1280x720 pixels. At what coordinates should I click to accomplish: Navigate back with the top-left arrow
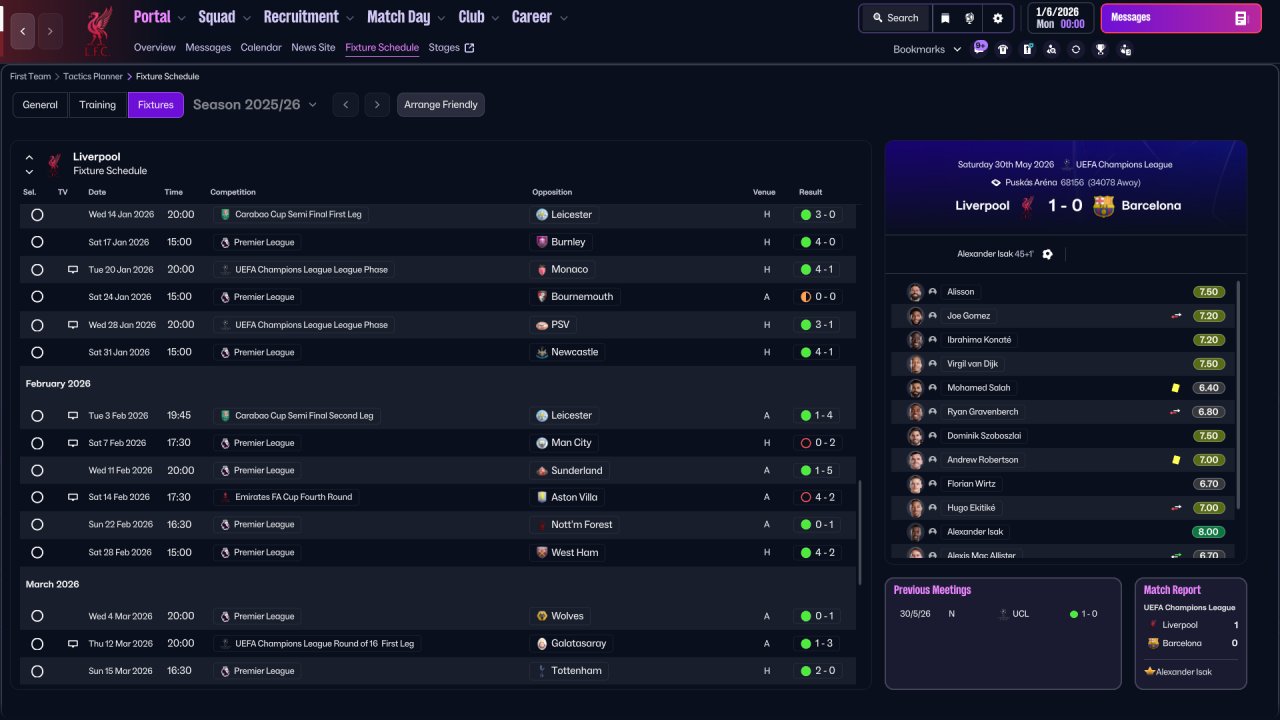(22, 31)
